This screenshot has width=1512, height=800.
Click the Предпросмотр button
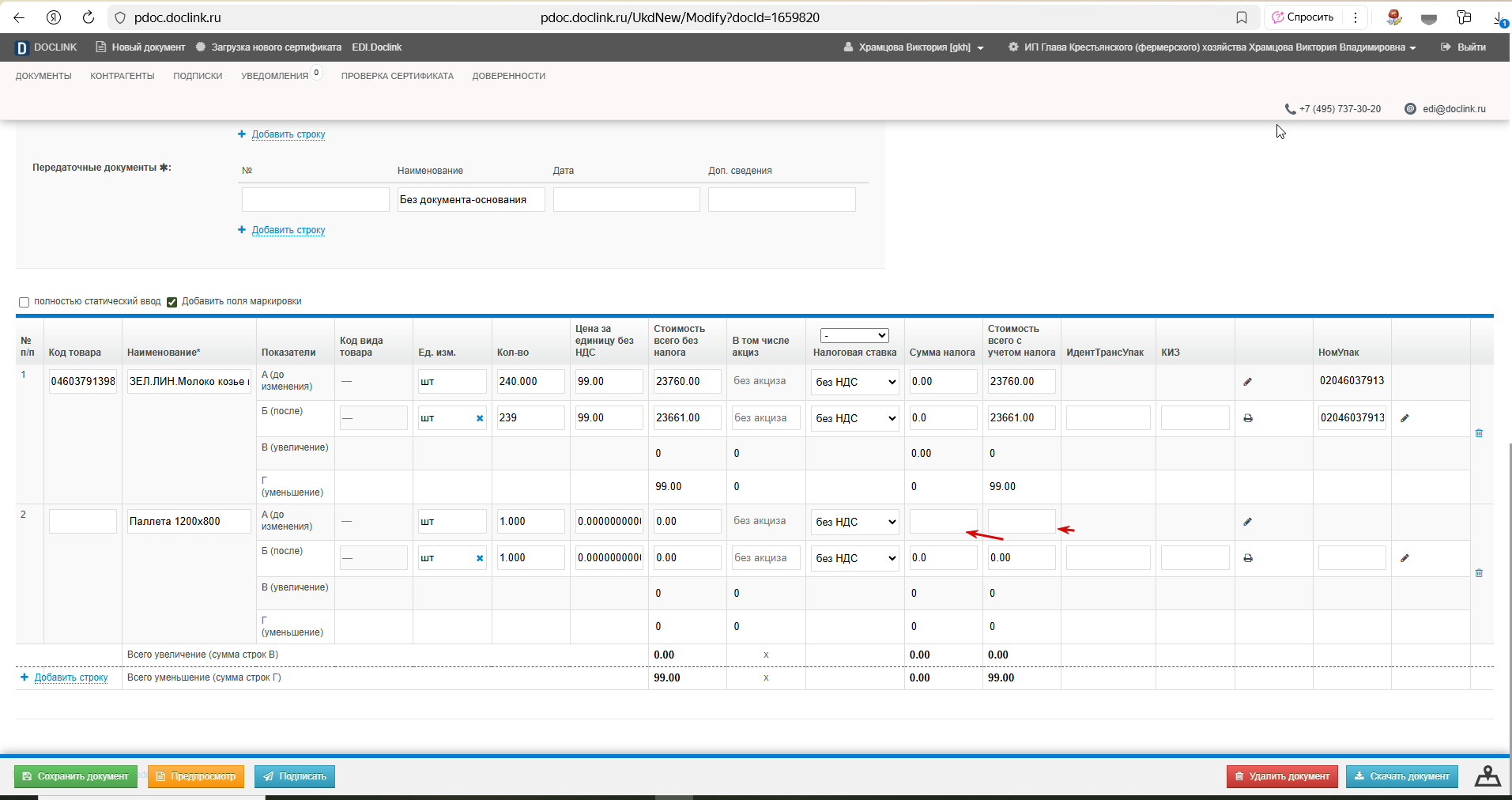(x=196, y=776)
